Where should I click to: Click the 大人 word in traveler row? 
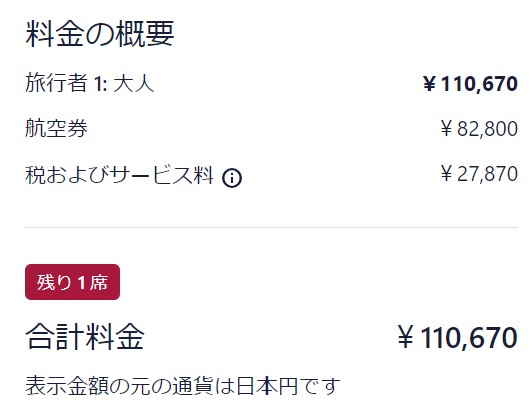pyautogui.click(x=134, y=83)
